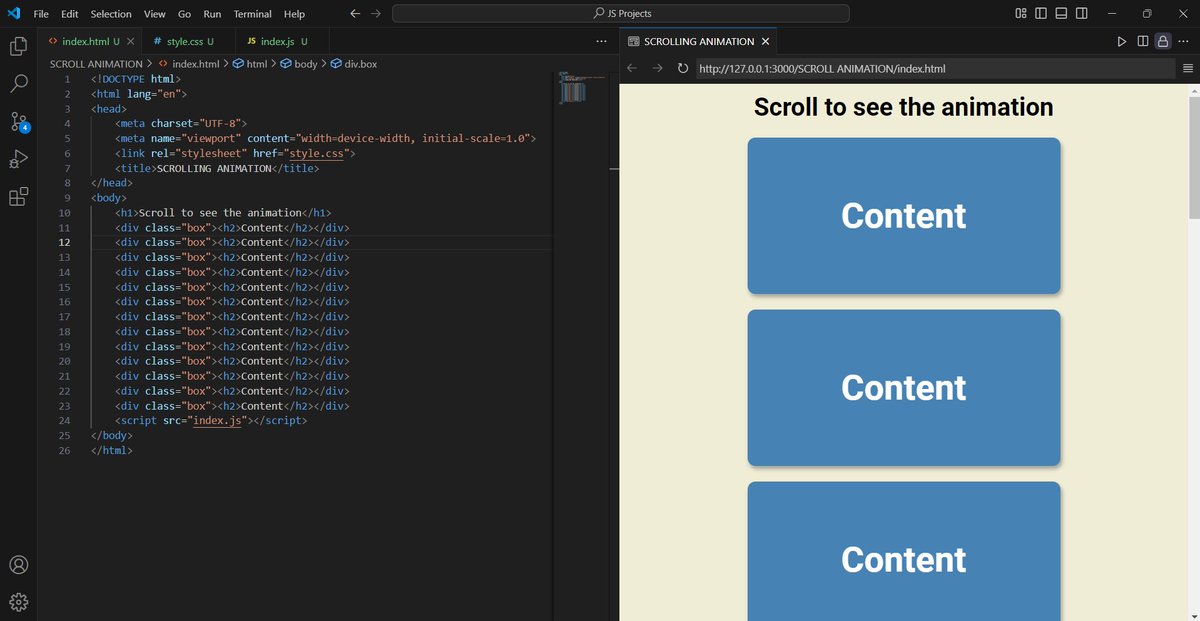Open the Run menu
The image size is (1200, 621).
click(212, 14)
